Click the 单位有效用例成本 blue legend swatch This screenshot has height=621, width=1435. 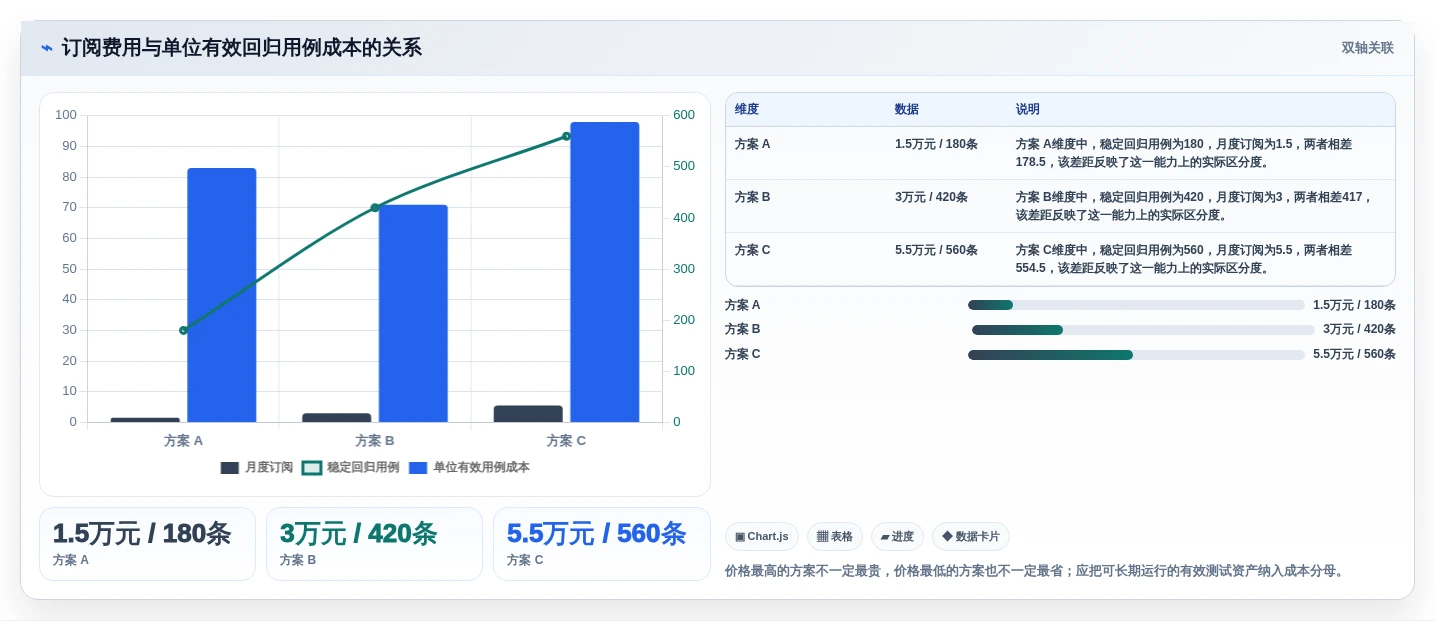tap(418, 467)
